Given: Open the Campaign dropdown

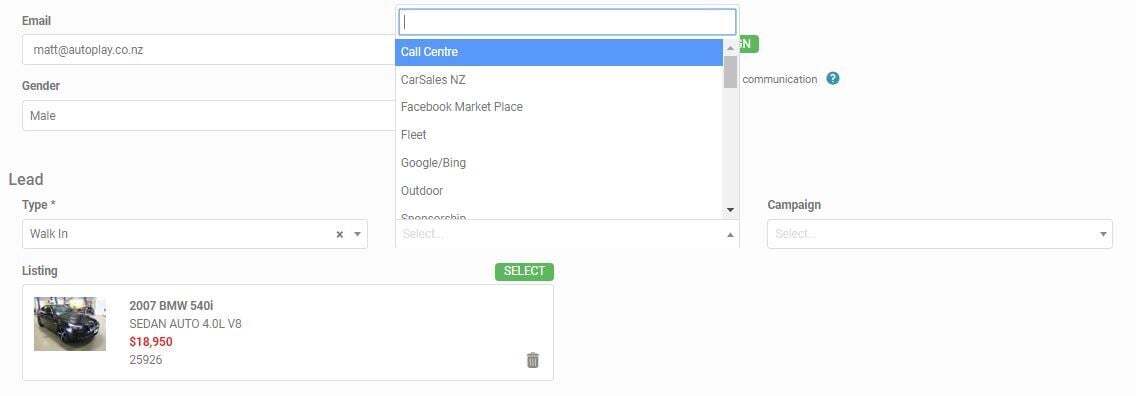Looking at the screenshot, I should [940, 234].
